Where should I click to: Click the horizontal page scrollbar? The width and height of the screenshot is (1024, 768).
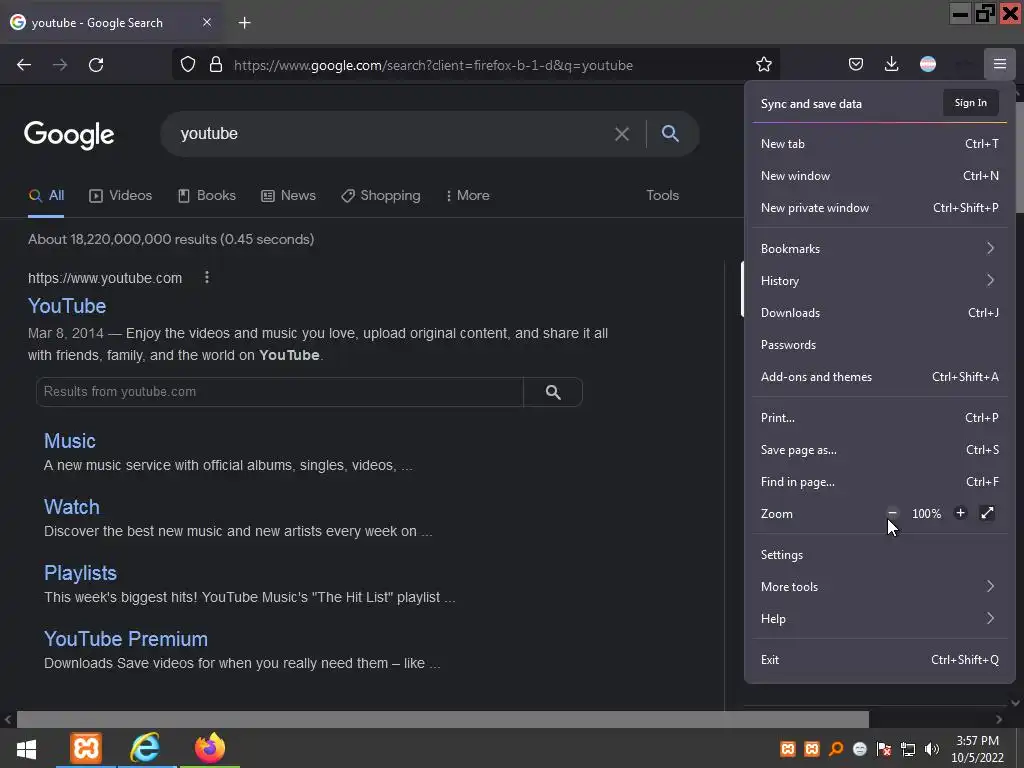click(x=443, y=719)
